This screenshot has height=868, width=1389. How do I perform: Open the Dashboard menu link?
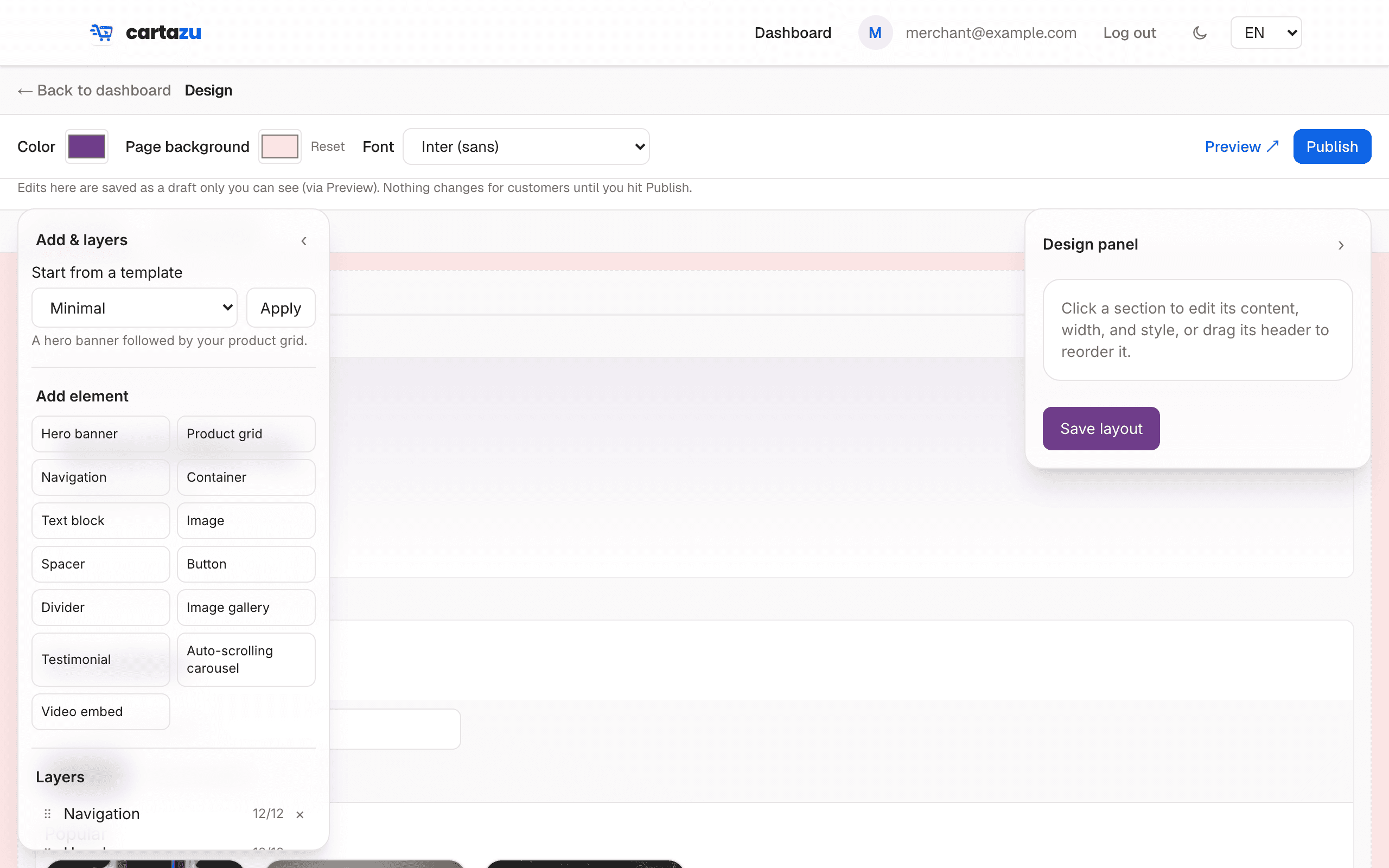coord(793,33)
